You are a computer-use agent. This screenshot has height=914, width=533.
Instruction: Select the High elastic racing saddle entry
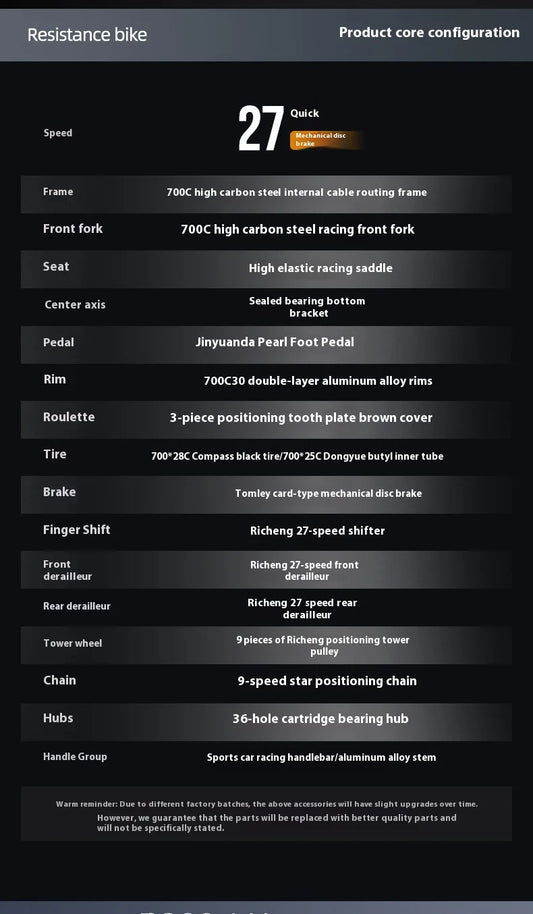point(320,268)
